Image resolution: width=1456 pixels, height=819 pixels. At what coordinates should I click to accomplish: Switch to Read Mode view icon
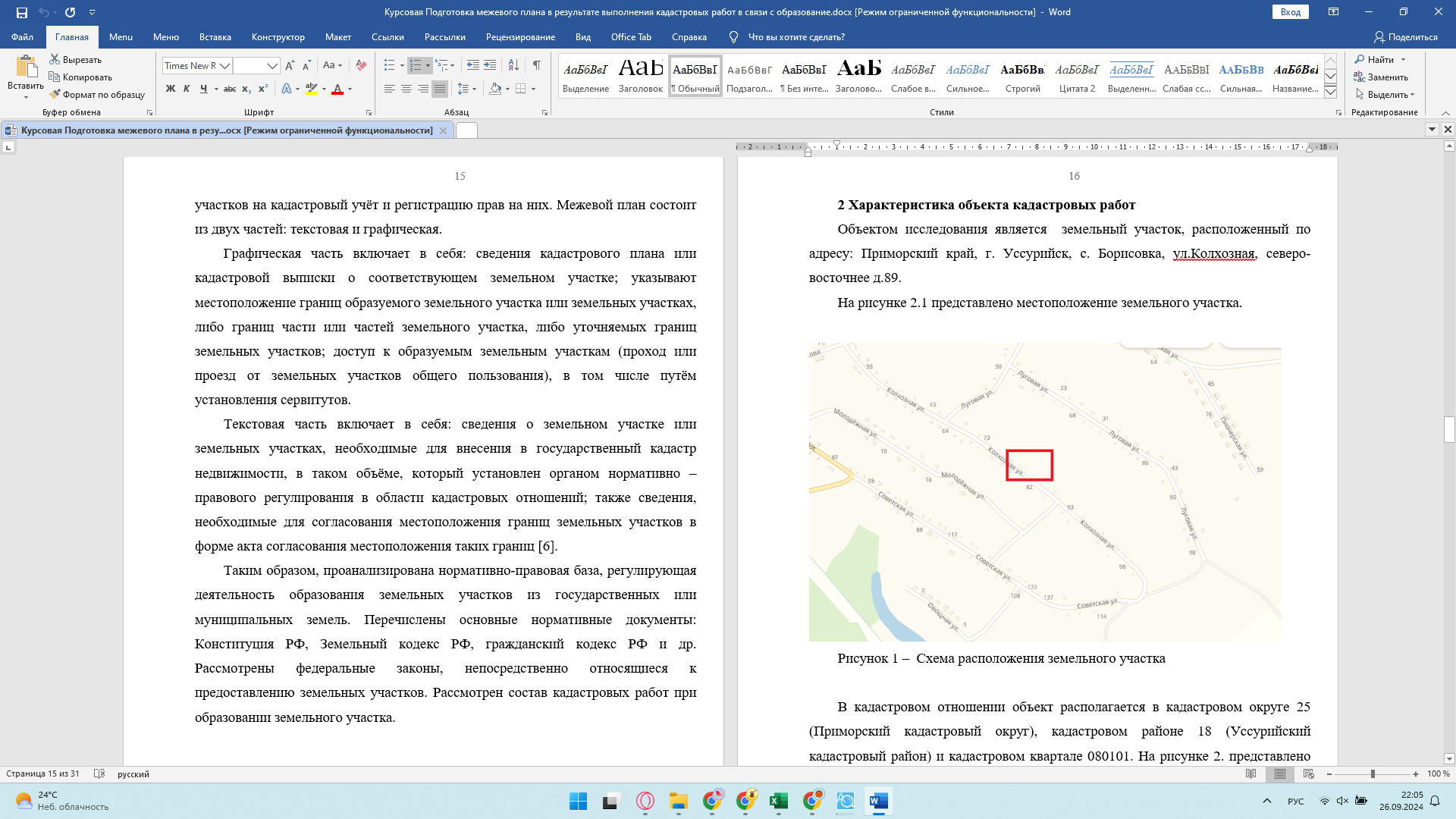(x=1250, y=774)
